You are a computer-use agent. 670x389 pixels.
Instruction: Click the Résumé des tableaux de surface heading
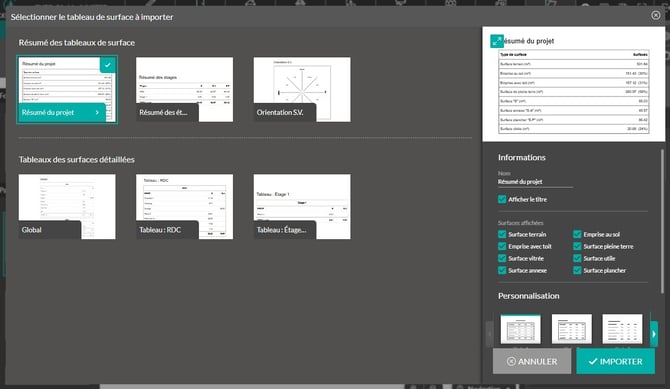(77, 43)
